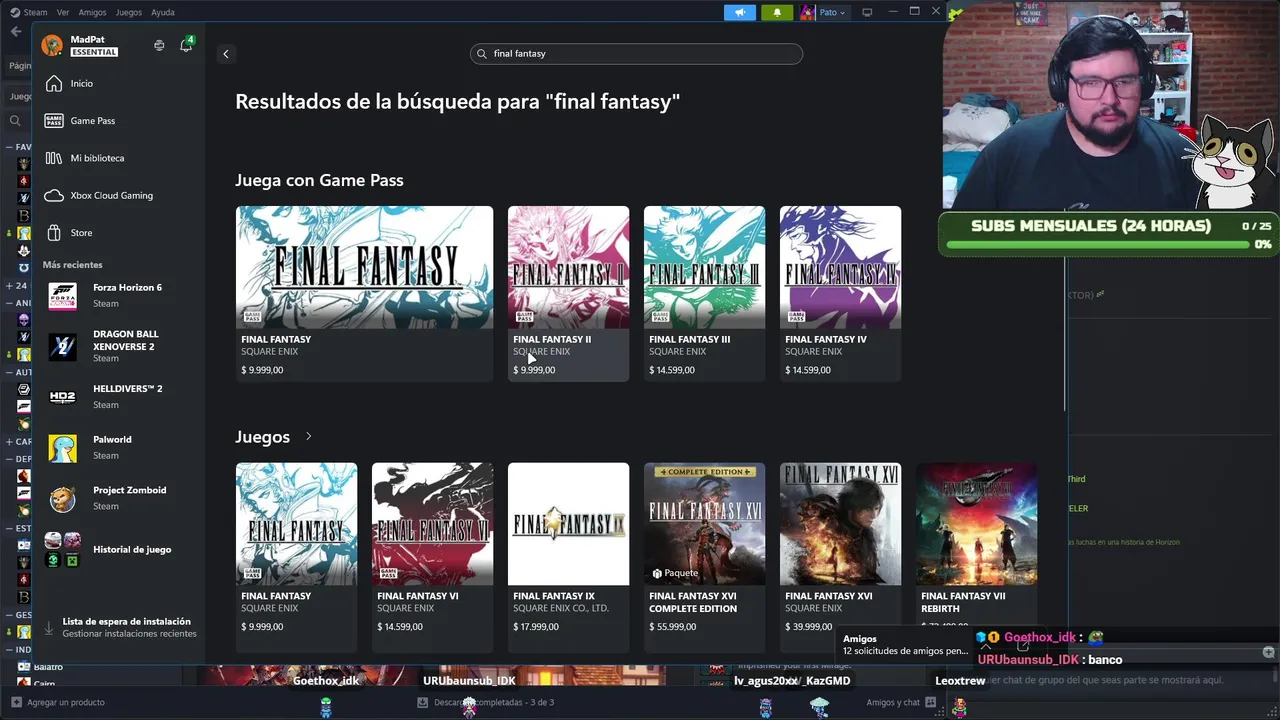This screenshot has width=1280, height=720.
Task: Open Amigos y chat text in Steam footer
Action: (893, 702)
